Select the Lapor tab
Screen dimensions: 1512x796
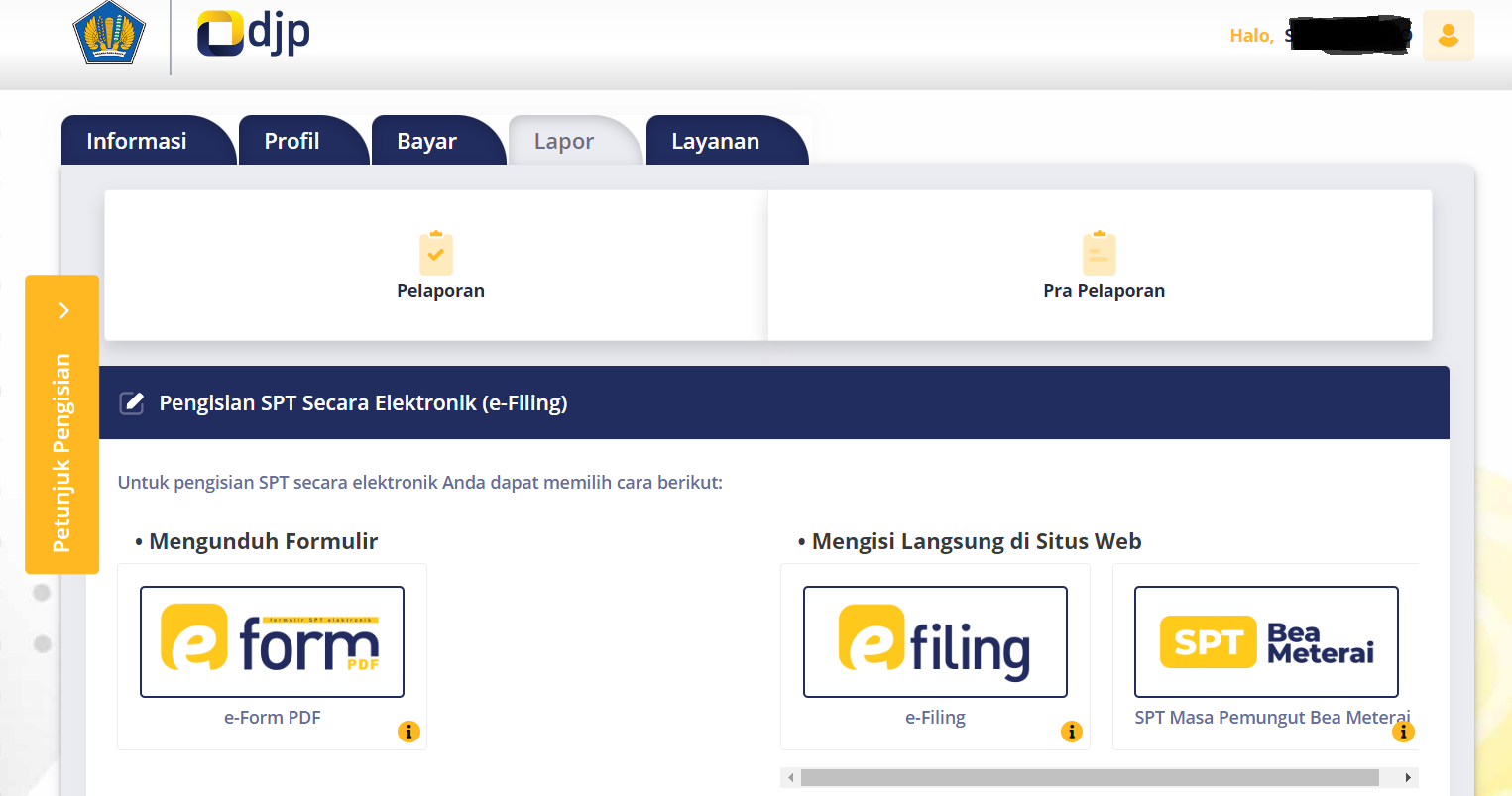[575, 140]
